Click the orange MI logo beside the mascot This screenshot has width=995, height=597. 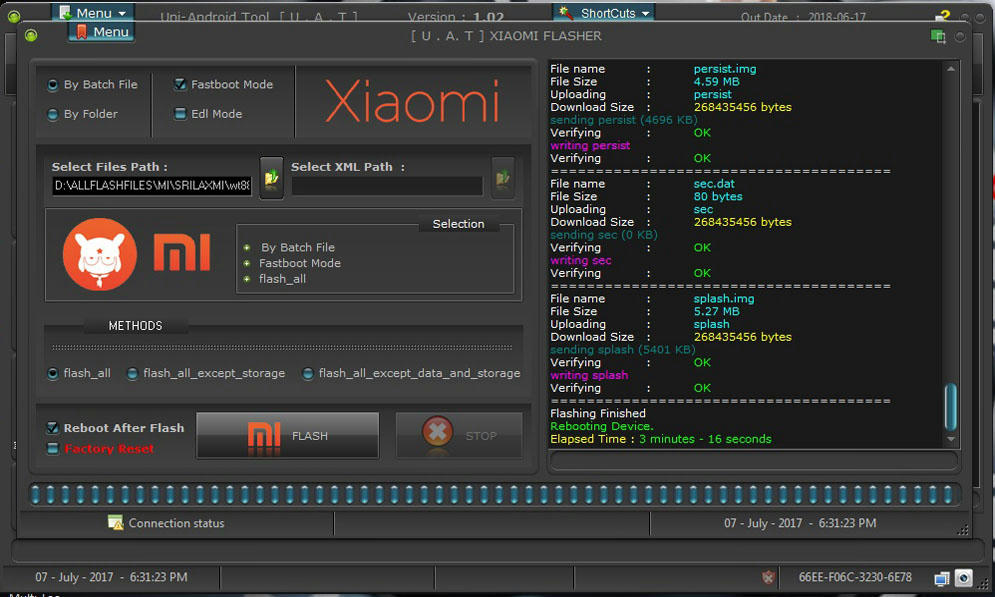click(182, 252)
